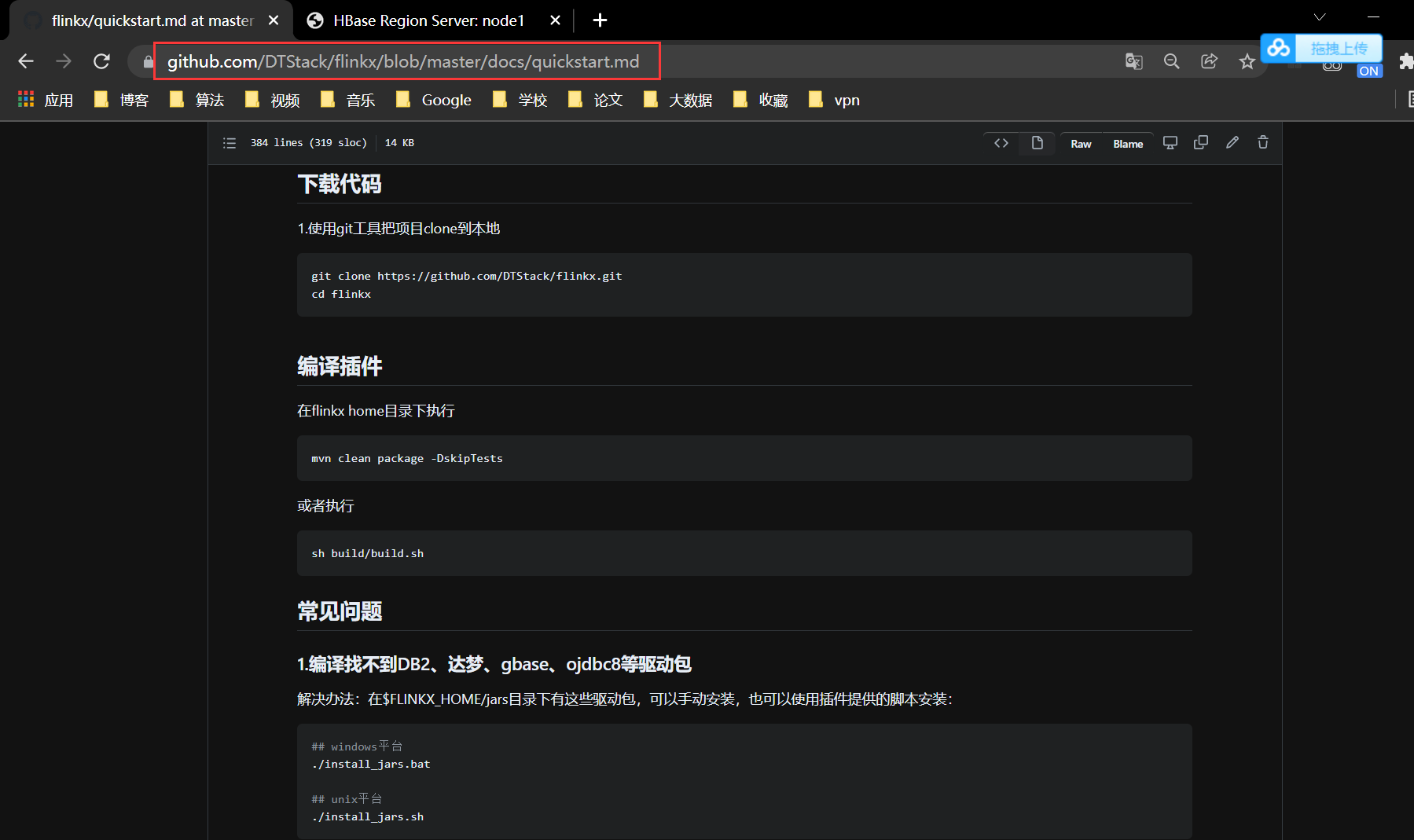The image size is (1414, 840).
Task: Click the '384 lines (319 sloc)' text
Action: [x=309, y=143]
